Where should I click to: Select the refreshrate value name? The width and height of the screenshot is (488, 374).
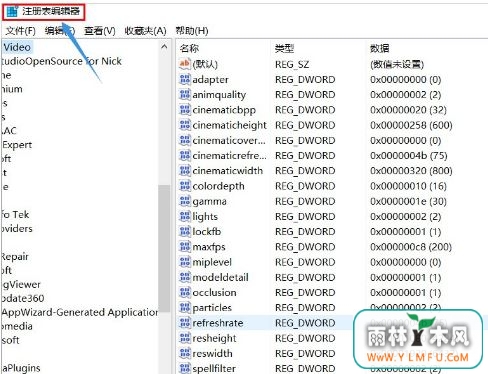coord(218,323)
